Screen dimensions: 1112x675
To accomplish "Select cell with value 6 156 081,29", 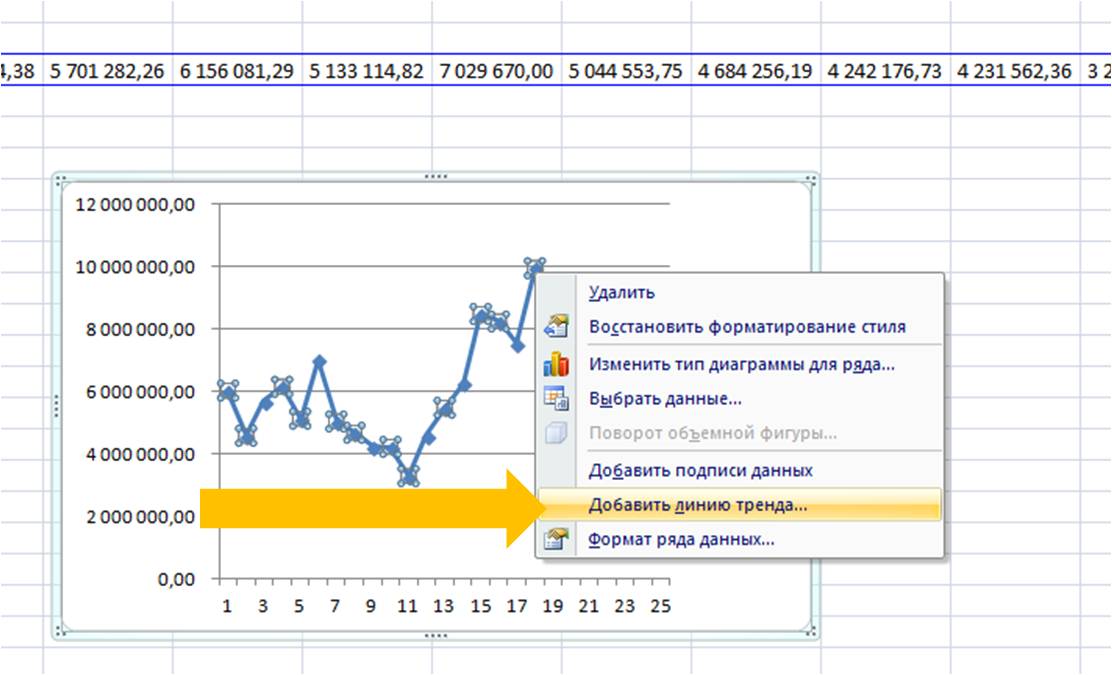I will [x=237, y=71].
